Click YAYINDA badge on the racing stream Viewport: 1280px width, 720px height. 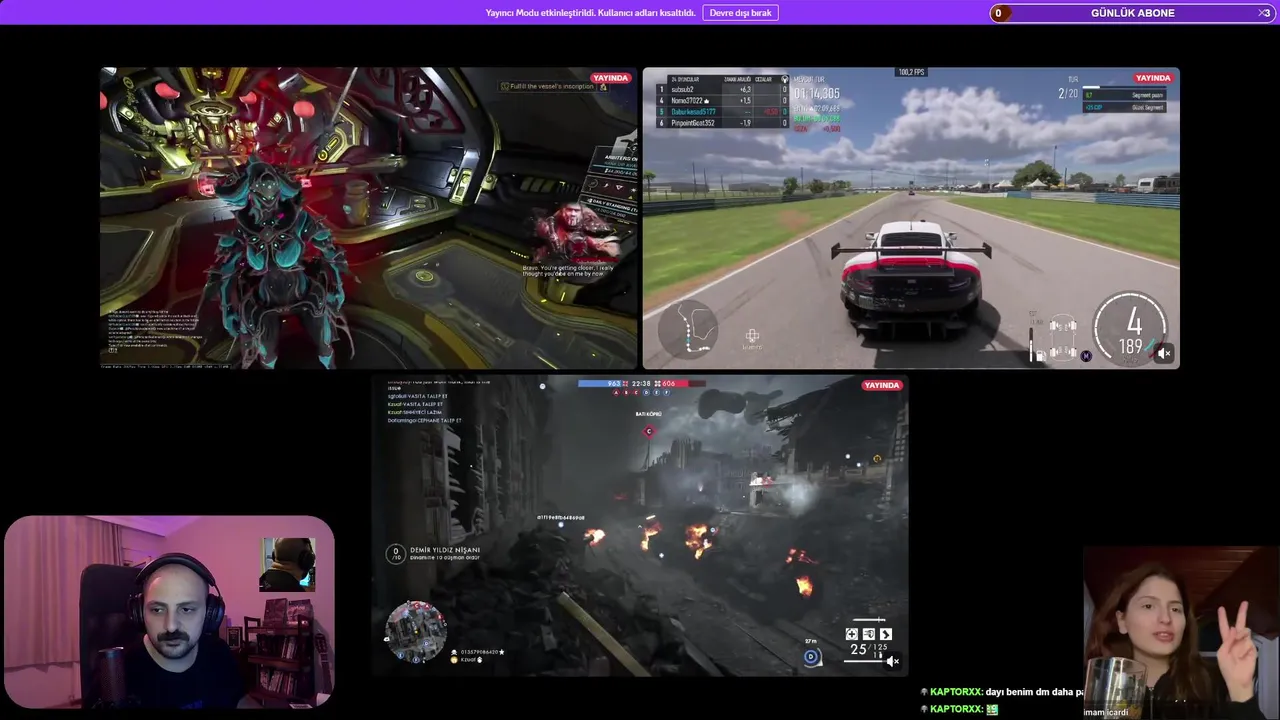click(x=1152, y=78)
